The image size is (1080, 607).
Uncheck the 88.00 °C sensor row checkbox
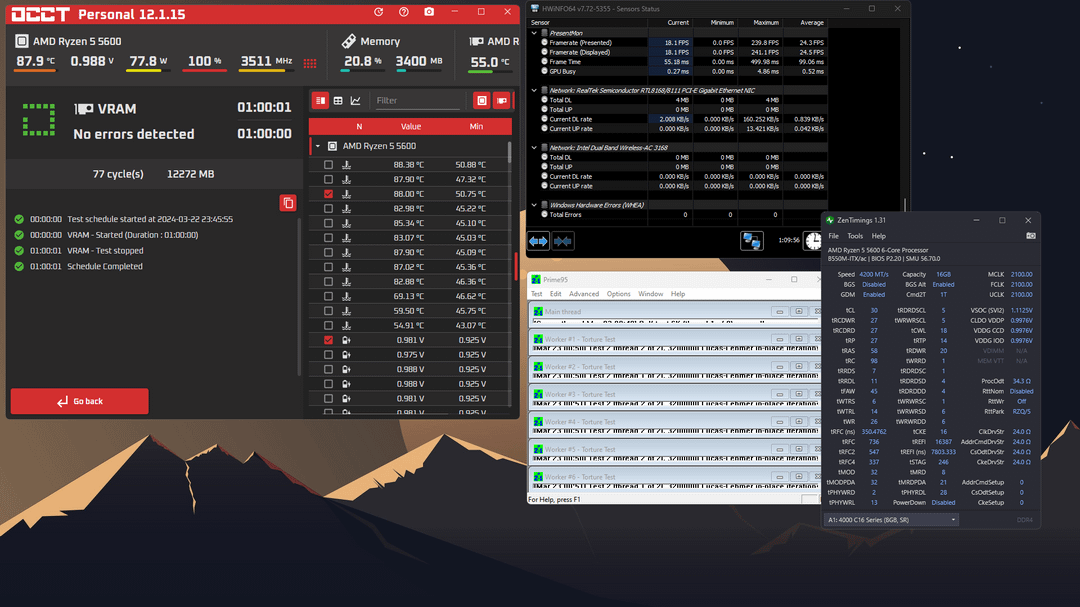(x=329, y=194)
